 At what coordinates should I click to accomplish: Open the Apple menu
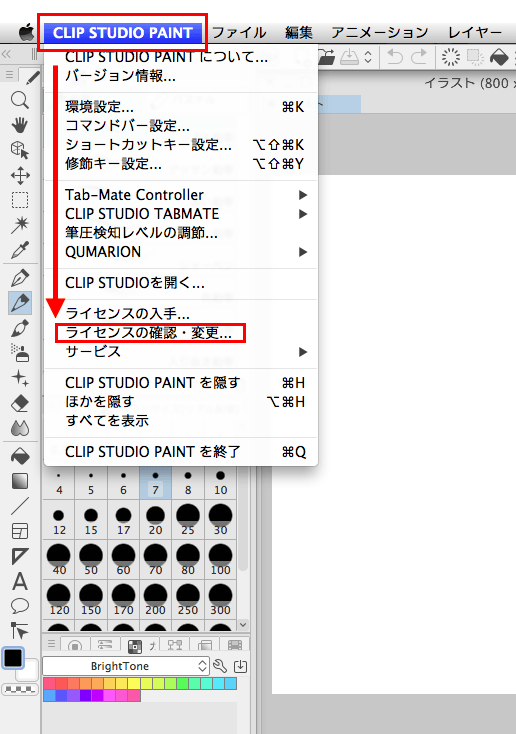click(26, 33)
